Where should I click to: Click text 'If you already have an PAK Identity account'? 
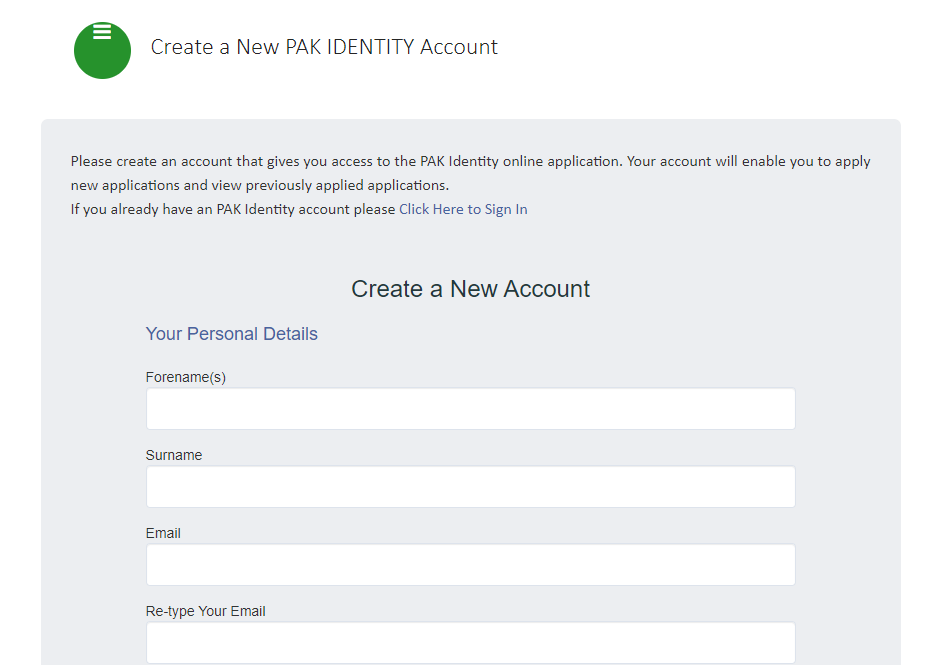[x=232, y=209]
